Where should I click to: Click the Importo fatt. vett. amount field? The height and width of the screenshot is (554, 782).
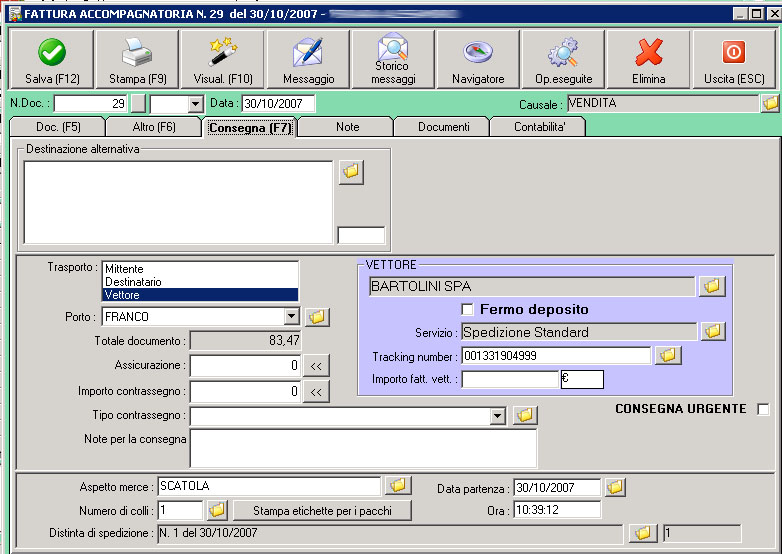pyautogui.click(x=510, y=379)
